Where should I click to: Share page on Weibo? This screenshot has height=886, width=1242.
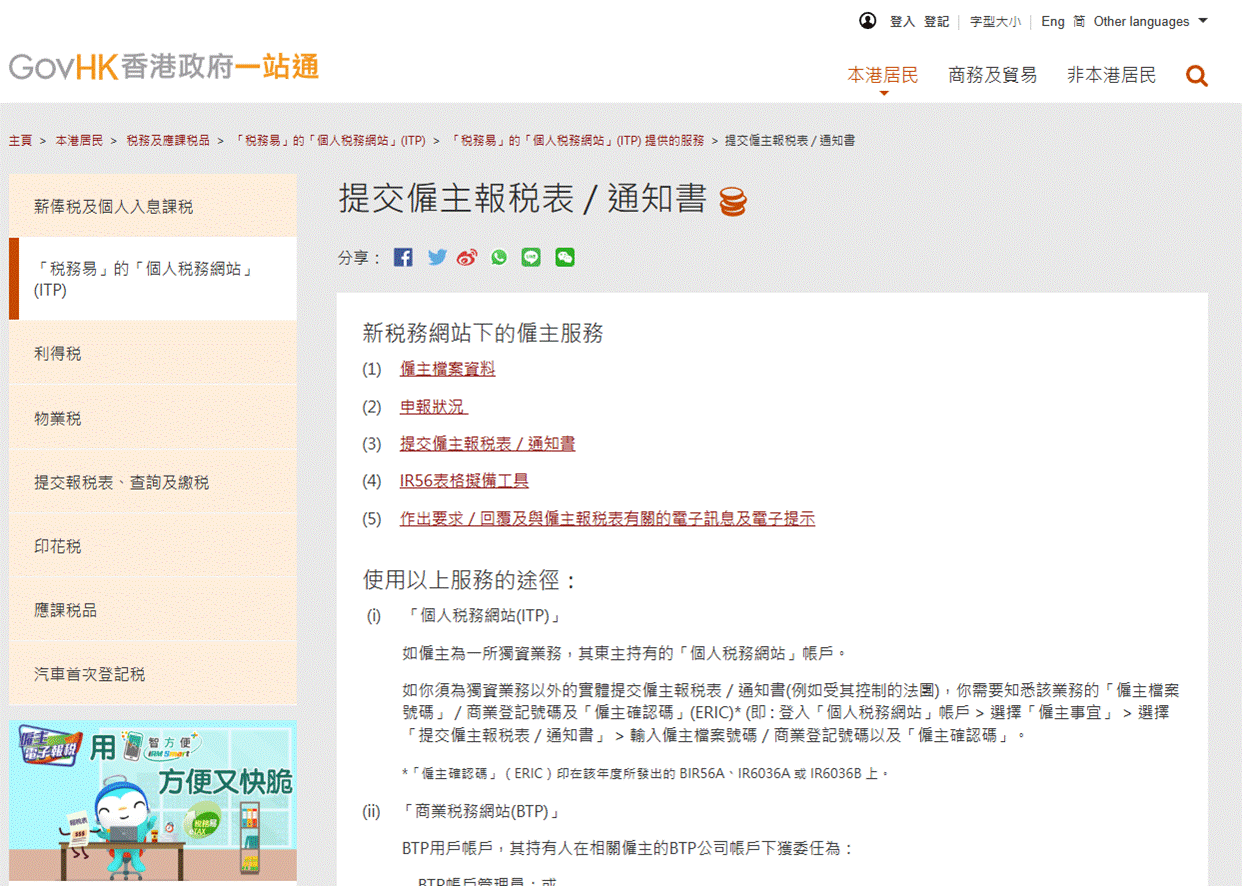[467, 257]
